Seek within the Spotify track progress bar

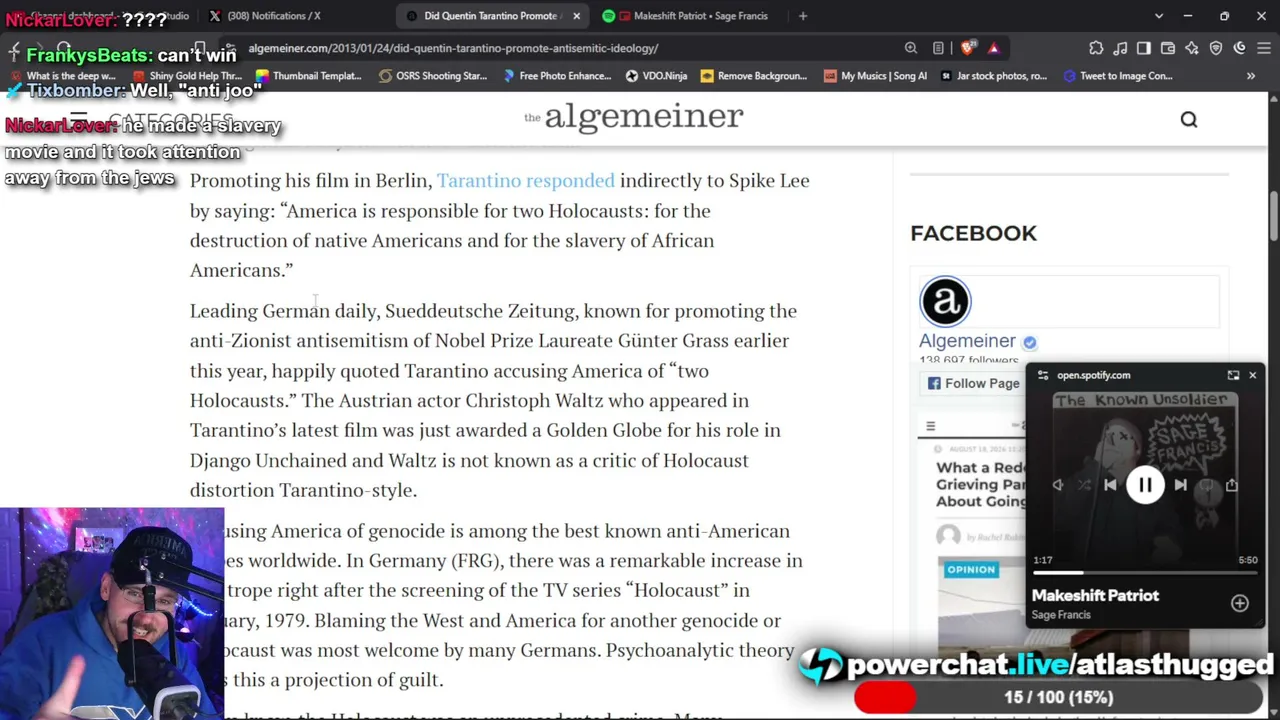[x=1145, y=572]
